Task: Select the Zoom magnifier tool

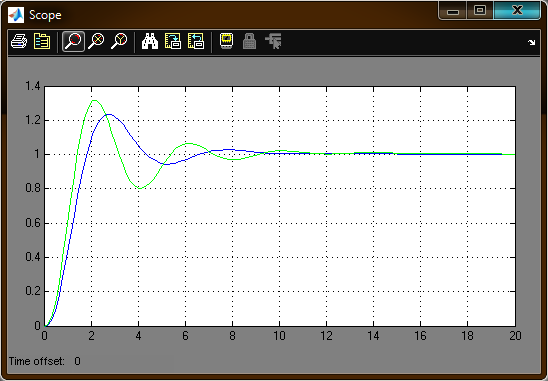Action: tap(73, 41)
